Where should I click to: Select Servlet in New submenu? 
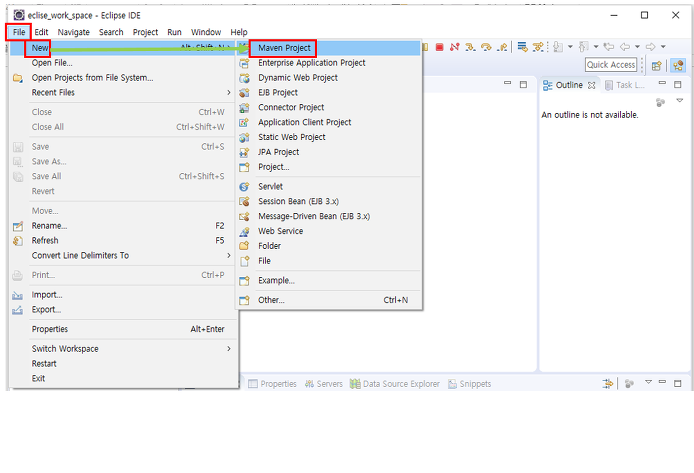328,187
